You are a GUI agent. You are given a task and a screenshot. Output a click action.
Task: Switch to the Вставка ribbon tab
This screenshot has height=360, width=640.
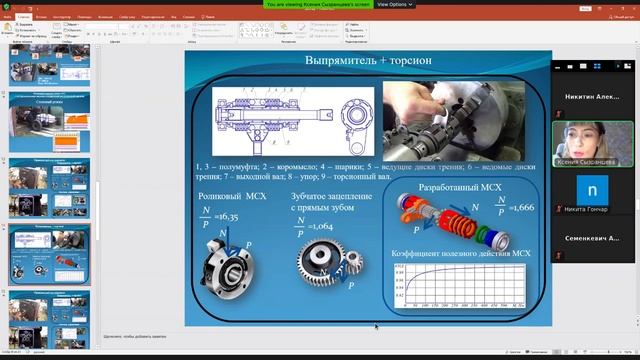click(41, 17)
